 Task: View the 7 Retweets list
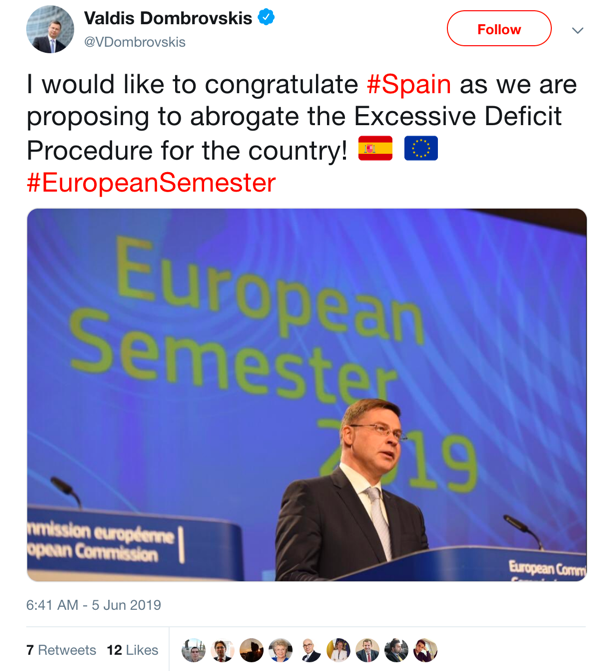61,650
